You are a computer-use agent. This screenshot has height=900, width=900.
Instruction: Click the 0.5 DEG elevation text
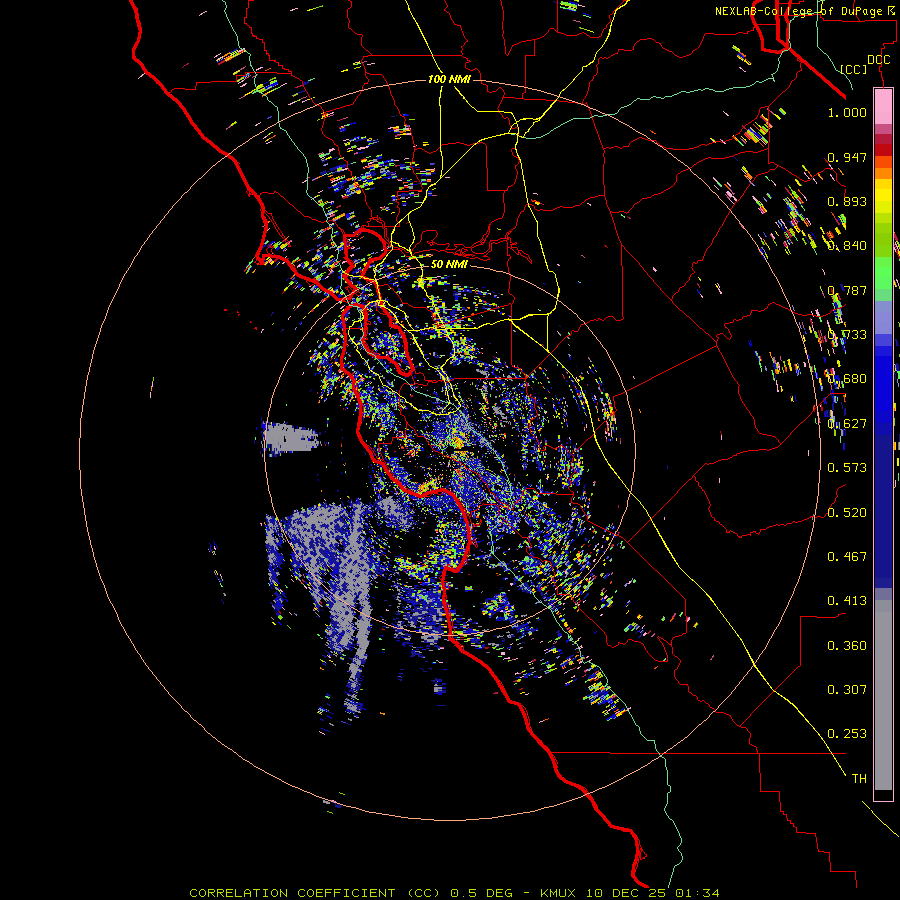point(480,893)
